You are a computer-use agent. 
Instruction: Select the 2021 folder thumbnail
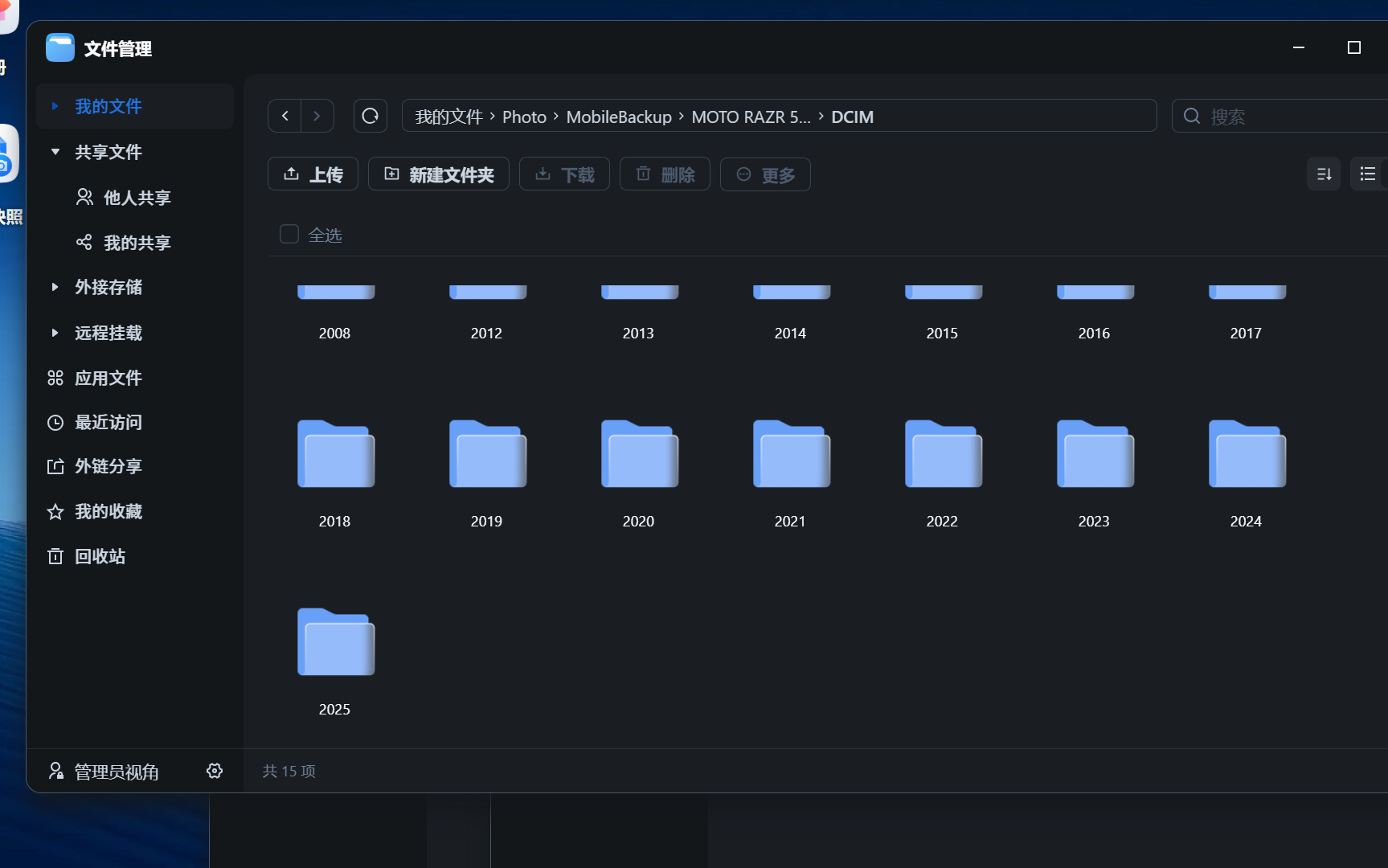pos(791,455)
